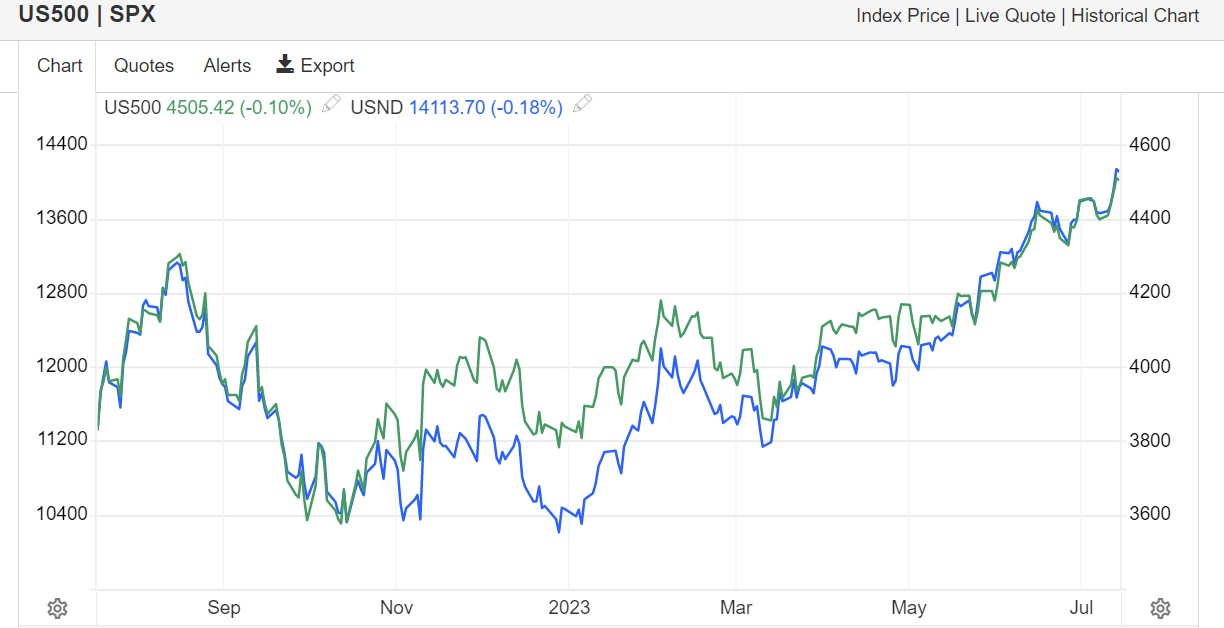Click the pencil edit icon next to USND
The image size is (1224, 628).
[582, 105]
